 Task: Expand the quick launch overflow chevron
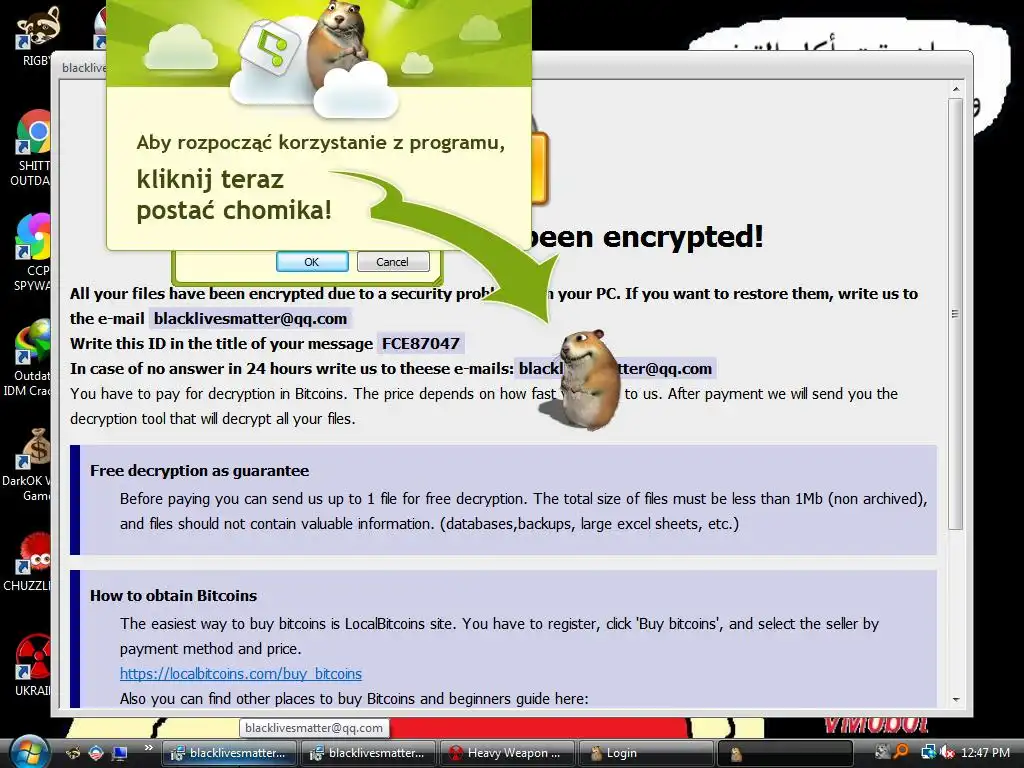(x=149, y=748)
